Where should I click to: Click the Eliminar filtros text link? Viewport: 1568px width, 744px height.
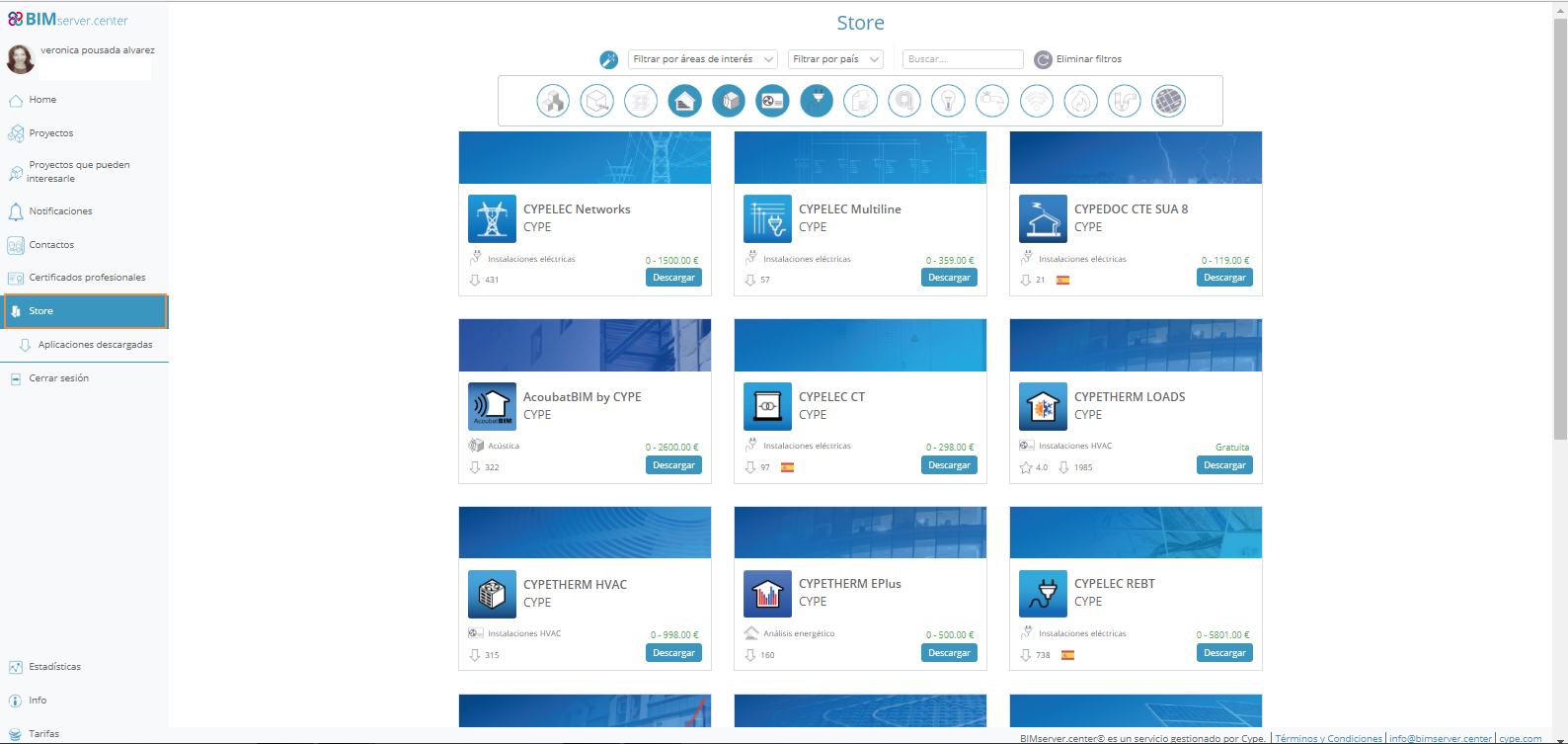click(x=1089, y=59)
